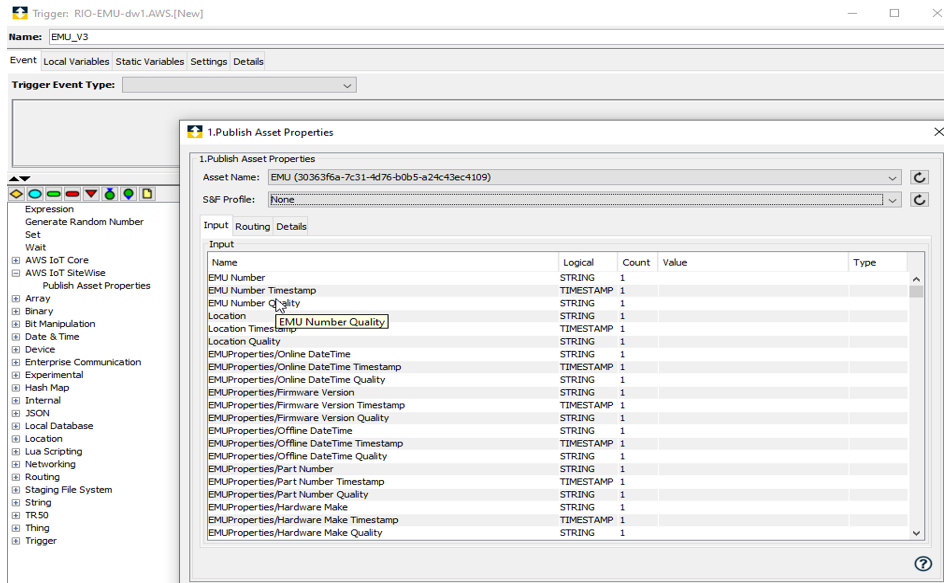Select the Wait action item
944x583 pixels.
coord(36,248)
